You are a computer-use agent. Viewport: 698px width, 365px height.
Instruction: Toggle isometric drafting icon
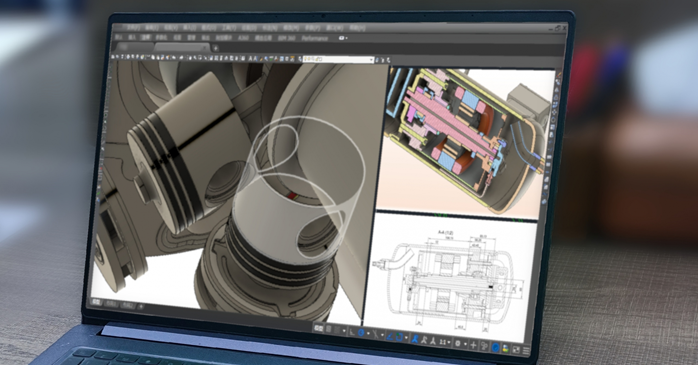point(375,334)
